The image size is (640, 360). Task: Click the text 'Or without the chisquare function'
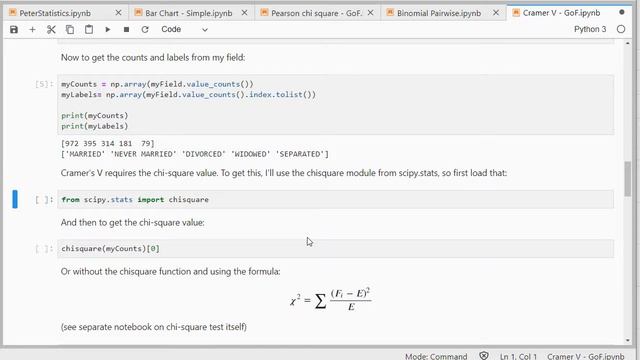171,272
